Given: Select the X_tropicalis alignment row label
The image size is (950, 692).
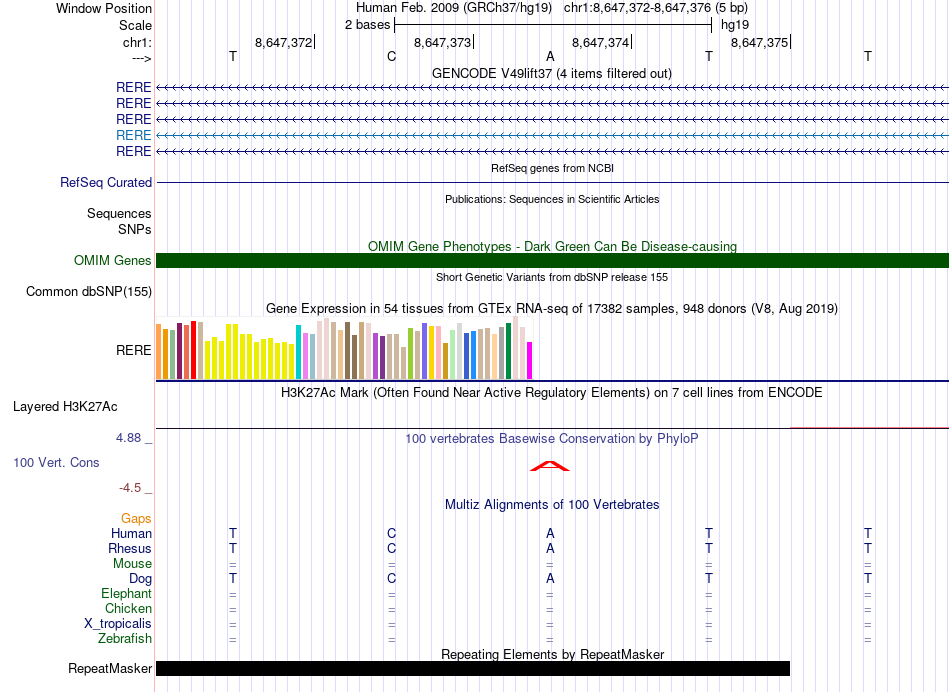Looking at the screenshot, I should coord(118,624).
